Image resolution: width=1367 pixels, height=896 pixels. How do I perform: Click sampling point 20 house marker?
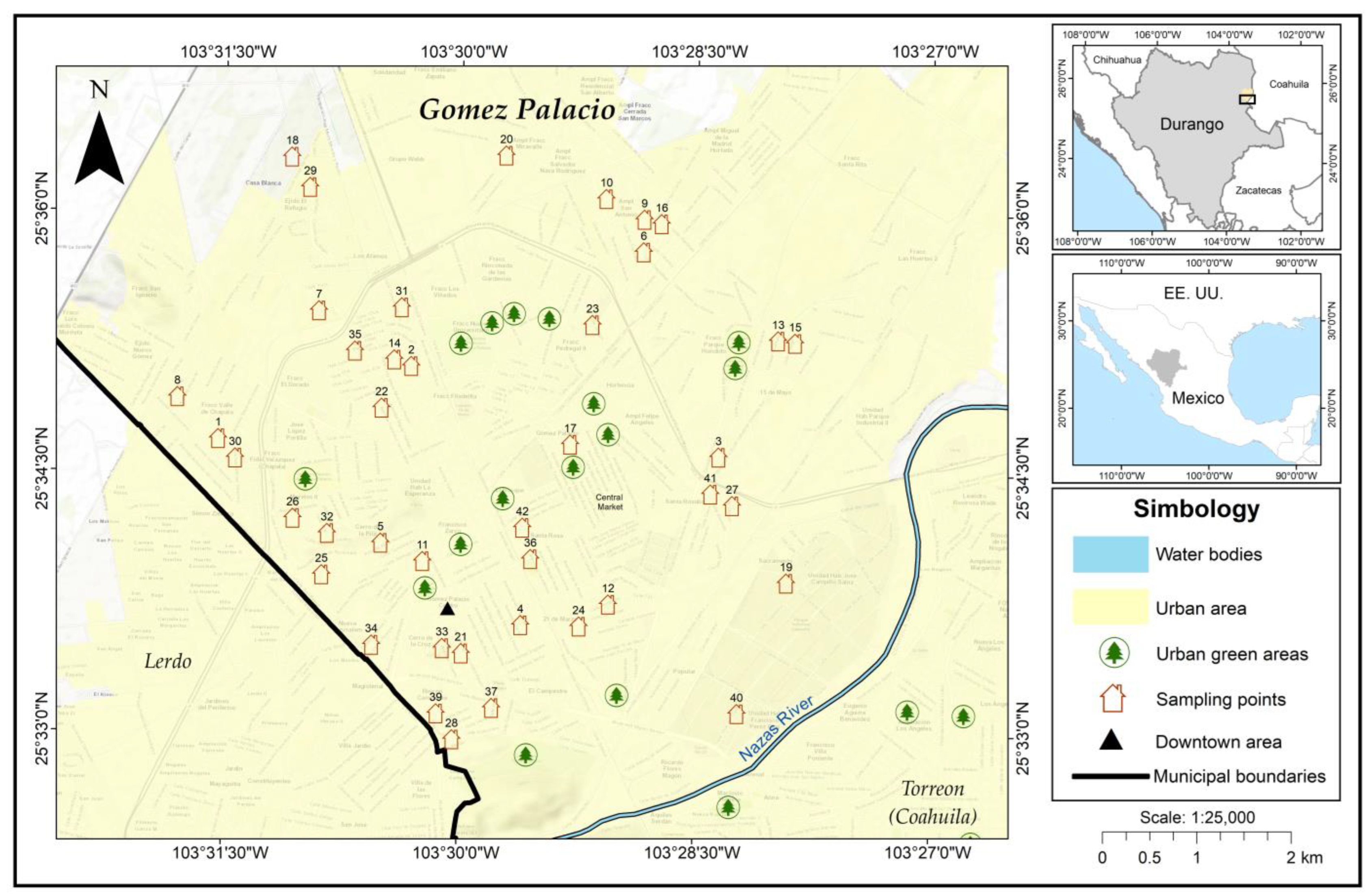[x=506, y=155]
